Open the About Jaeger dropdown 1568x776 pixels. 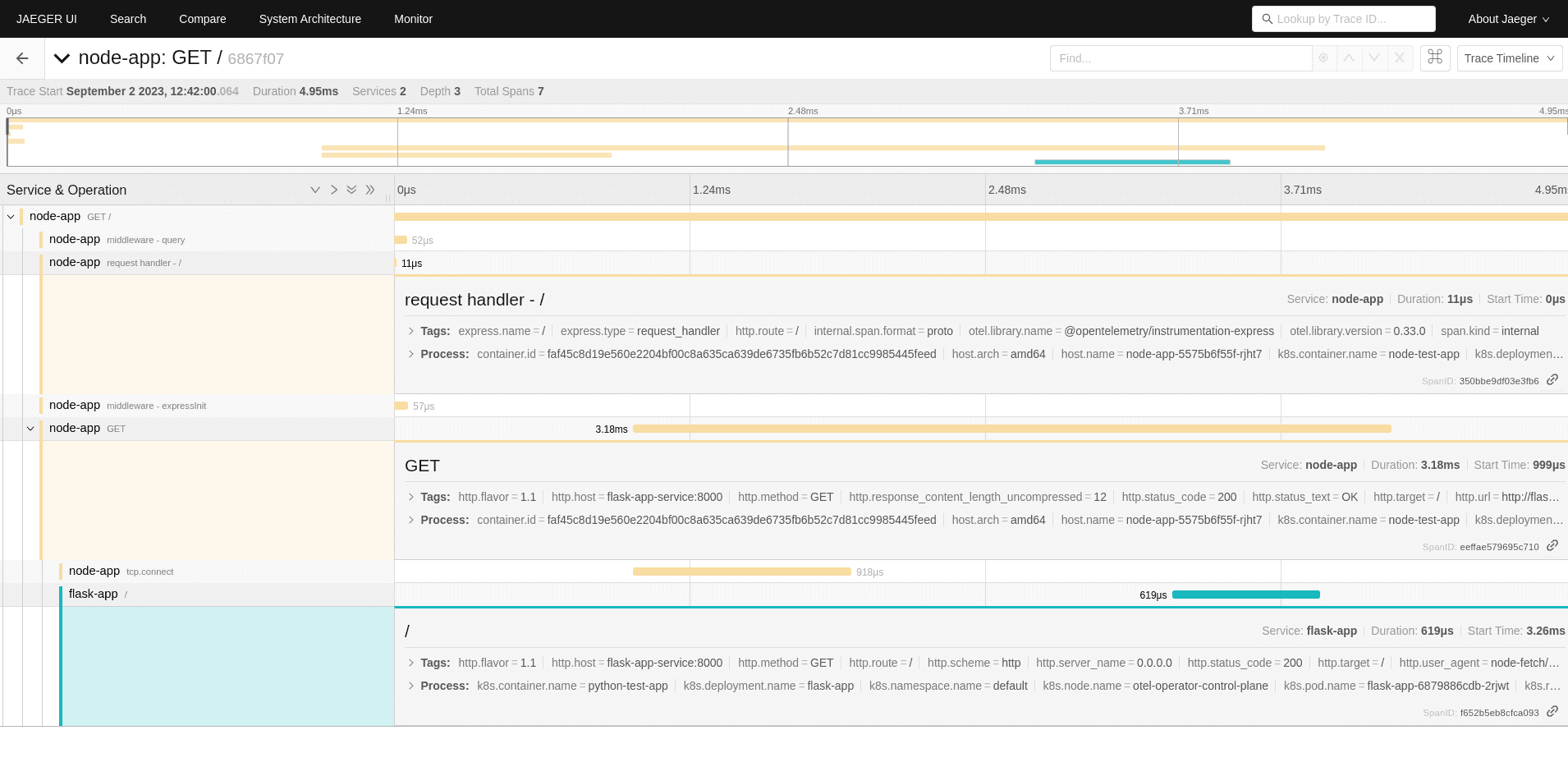coord(1507,18)
